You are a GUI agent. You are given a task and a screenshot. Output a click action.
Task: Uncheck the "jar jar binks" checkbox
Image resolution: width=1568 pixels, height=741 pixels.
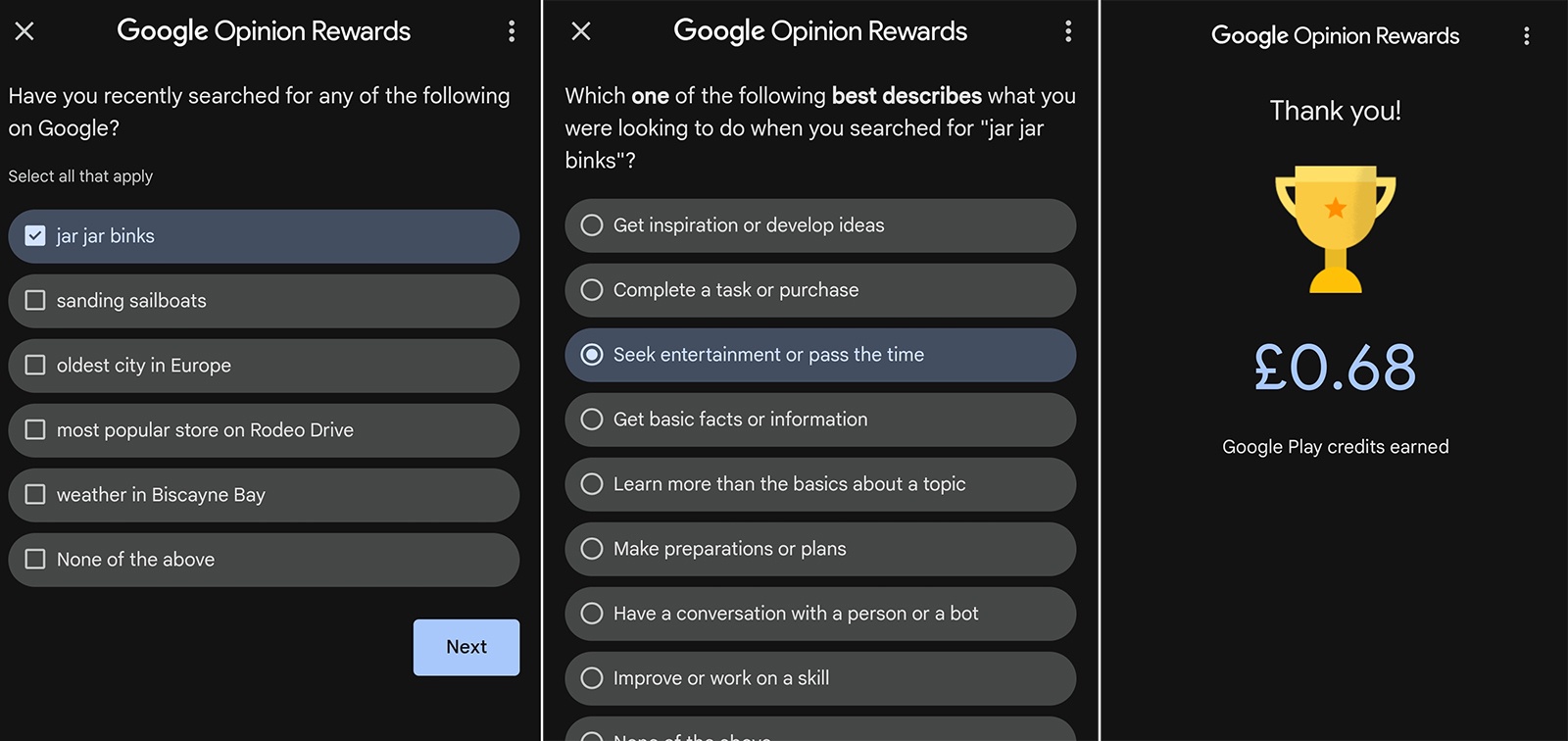[x=35, y=236]
